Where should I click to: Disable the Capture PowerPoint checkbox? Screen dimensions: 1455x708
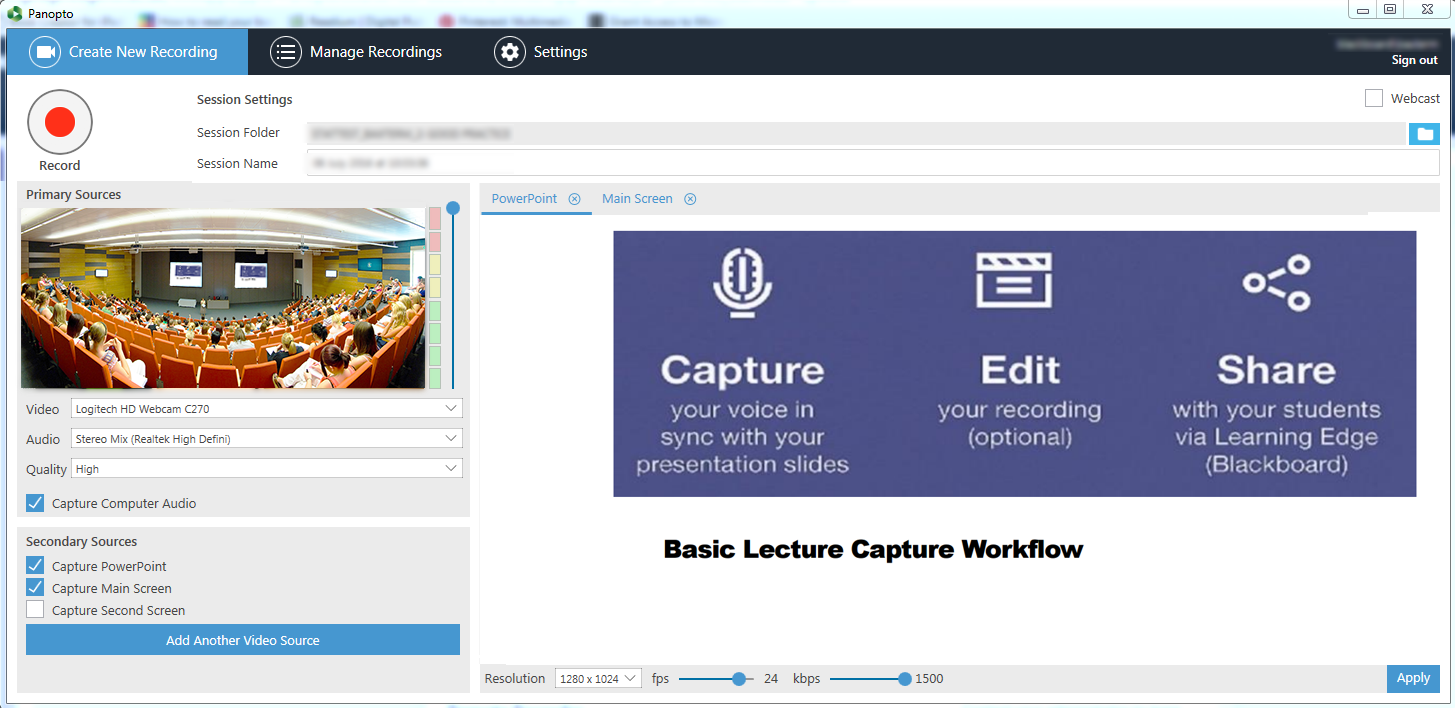(x=35, y=566)
